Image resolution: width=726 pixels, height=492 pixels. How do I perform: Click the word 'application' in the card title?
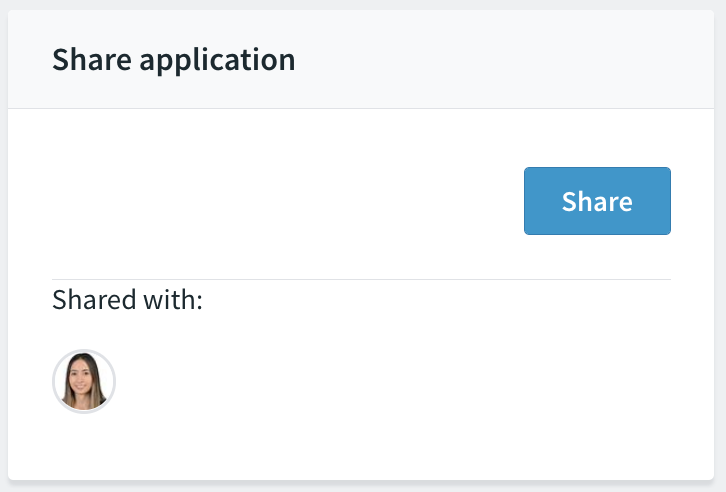coord(217,61)
